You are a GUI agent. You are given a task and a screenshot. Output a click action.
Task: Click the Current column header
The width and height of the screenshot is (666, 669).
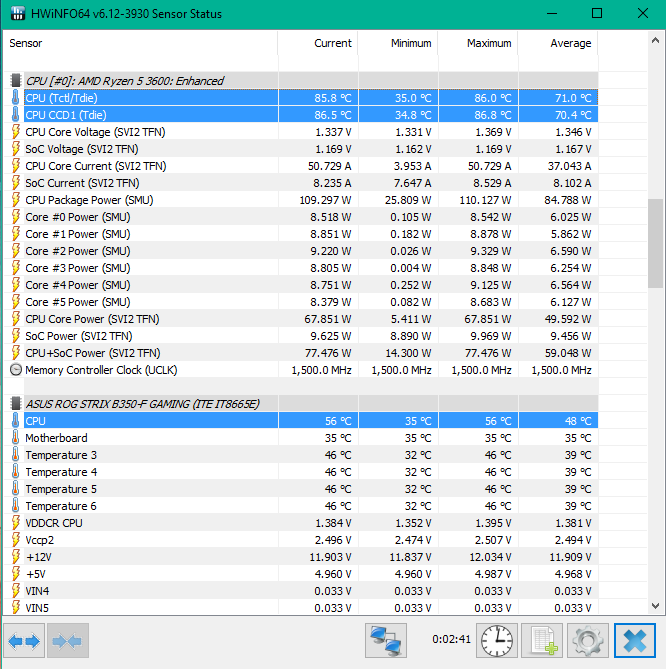coord(318,43)
